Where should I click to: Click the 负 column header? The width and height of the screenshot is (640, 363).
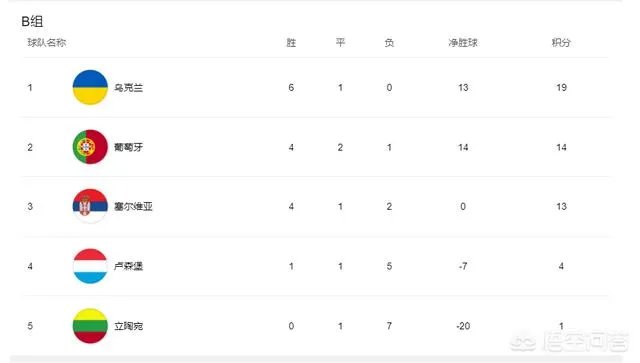pyautogui.click(x=389, y=42)
